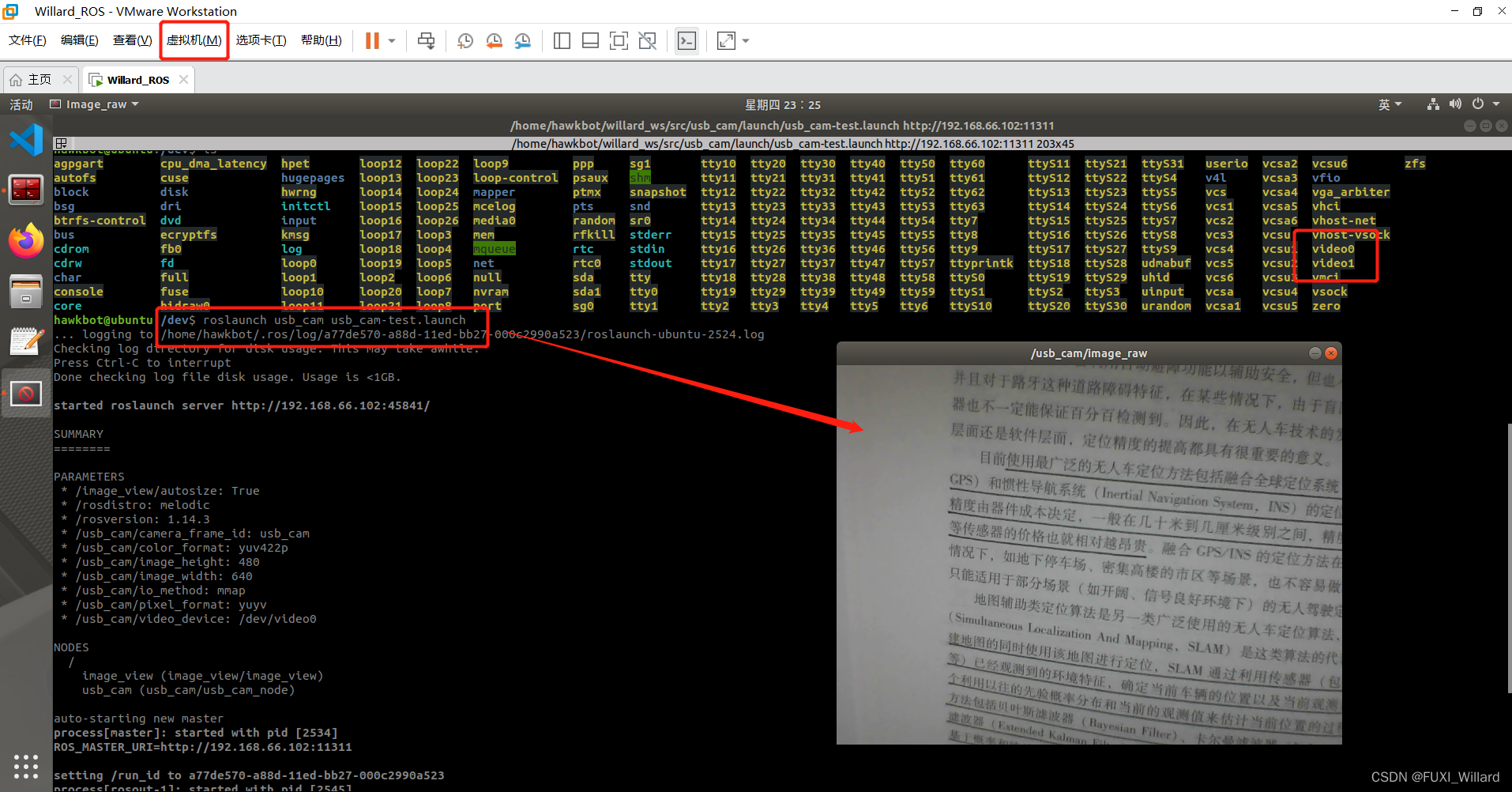The image size is (1512, 792).
Task: Open the 文件(F) menu
Action: click(x=27, y=40)
